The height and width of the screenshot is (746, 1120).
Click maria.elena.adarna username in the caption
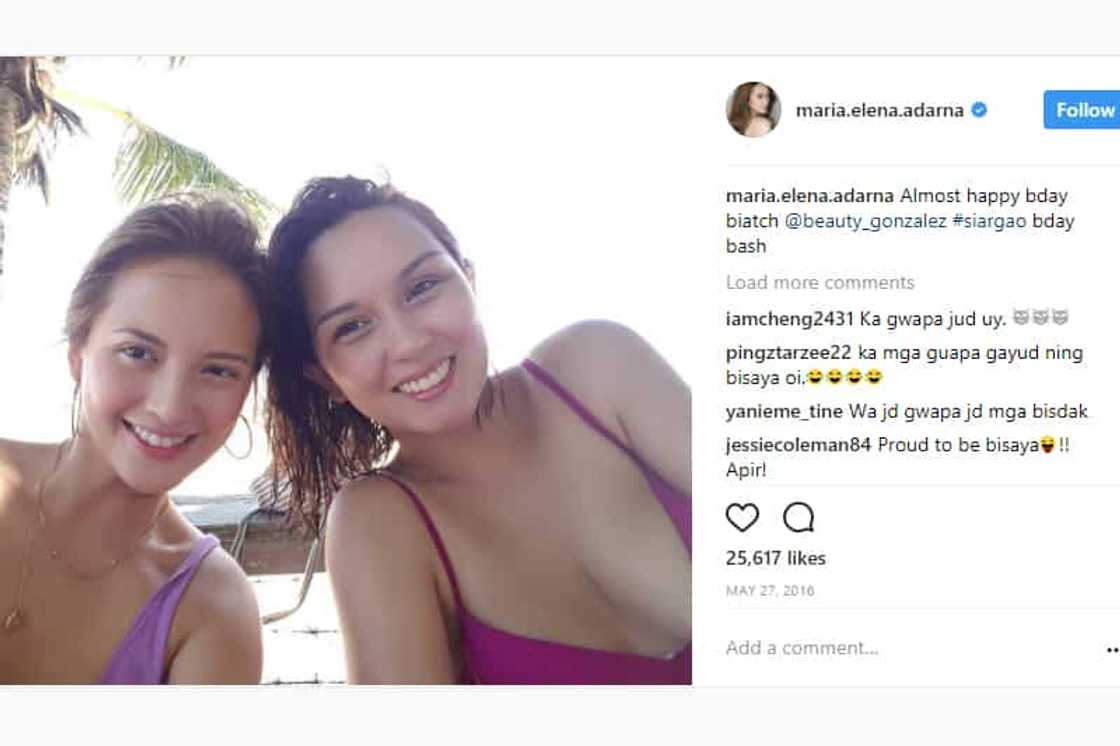809,196
